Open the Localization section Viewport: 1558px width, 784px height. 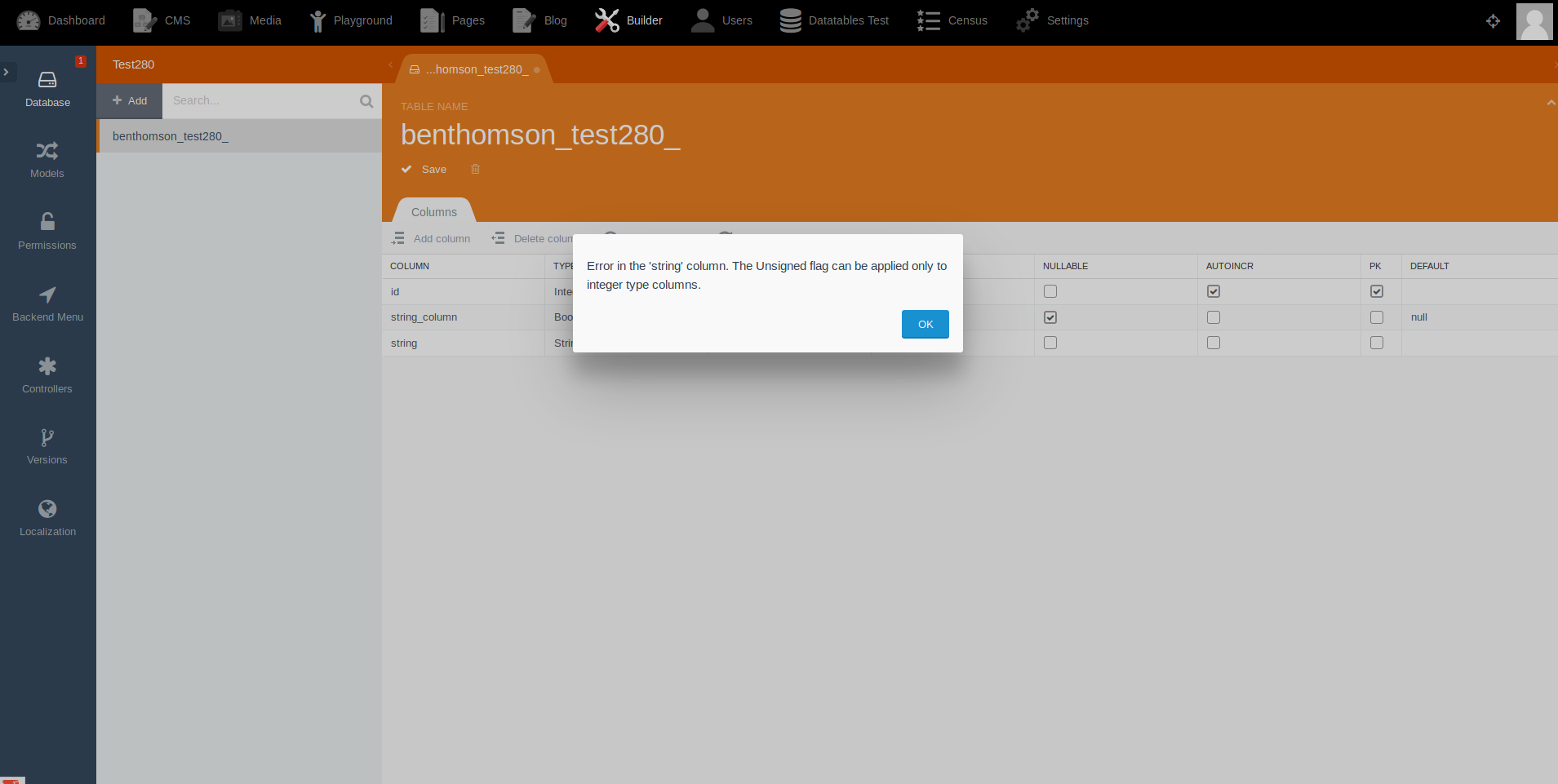[47, 518]
